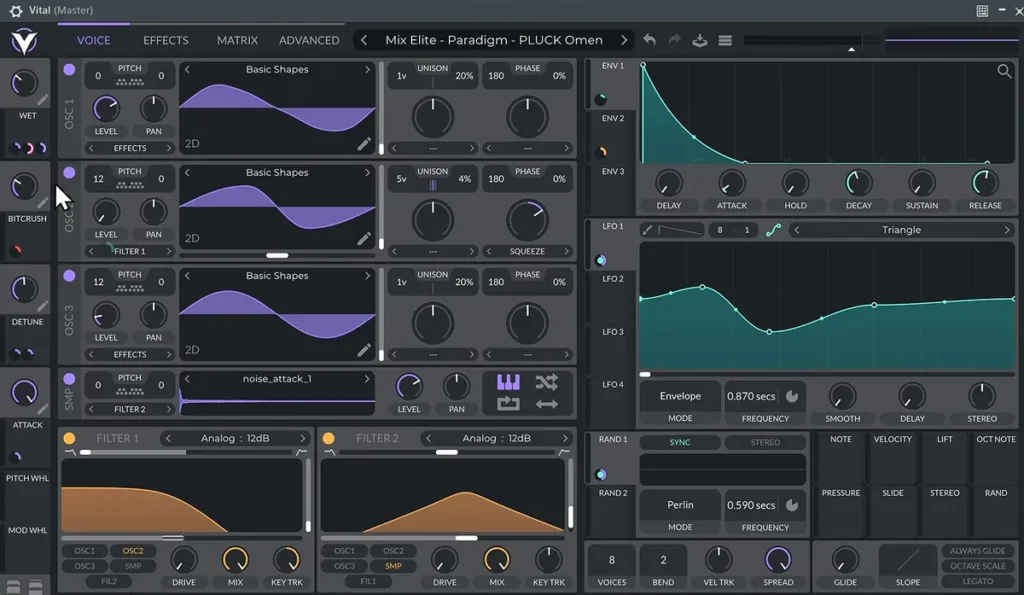Toggle sampler random shuffle icon
The height and width of the screenshot is (595, 1024).
point(547,381)
